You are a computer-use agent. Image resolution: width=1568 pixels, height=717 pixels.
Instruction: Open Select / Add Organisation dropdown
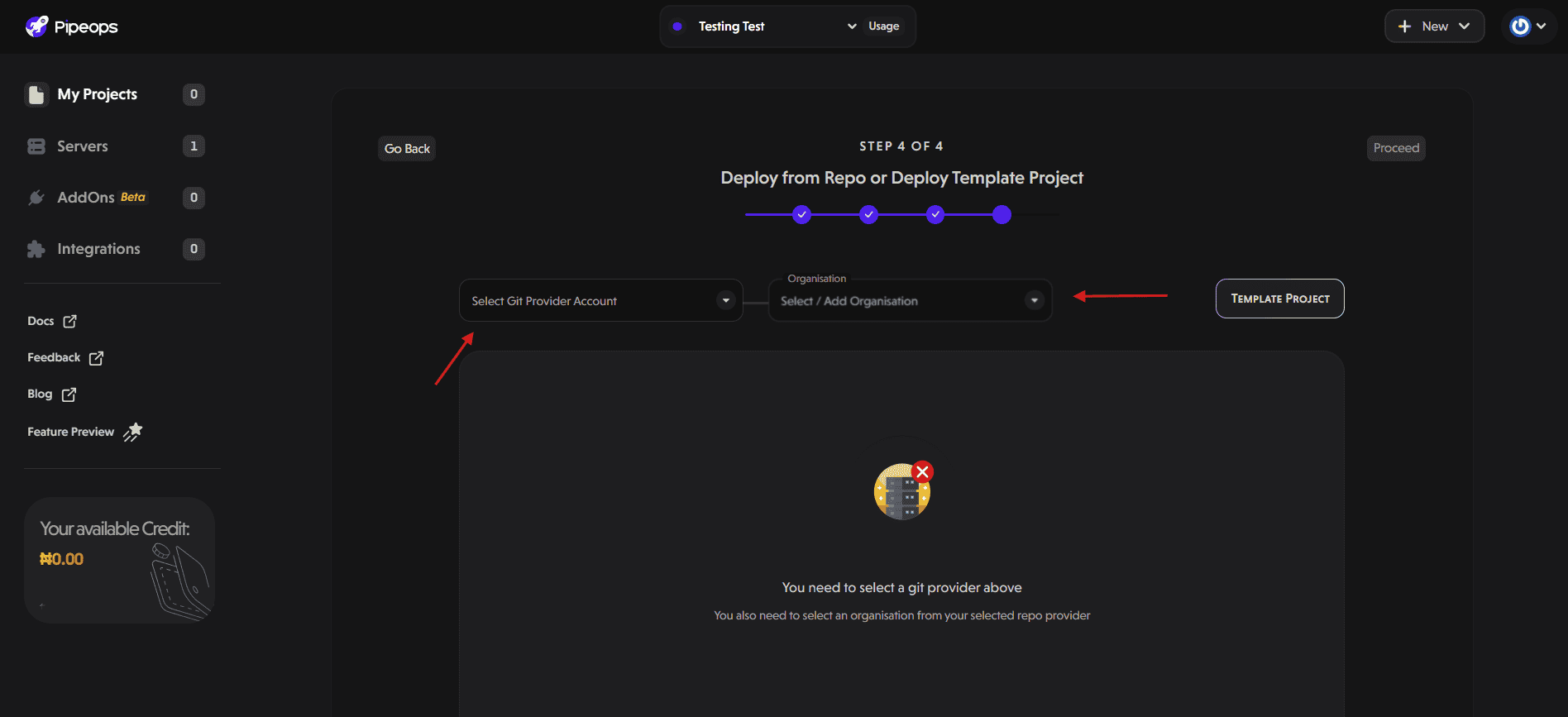[x=911, y=301]
